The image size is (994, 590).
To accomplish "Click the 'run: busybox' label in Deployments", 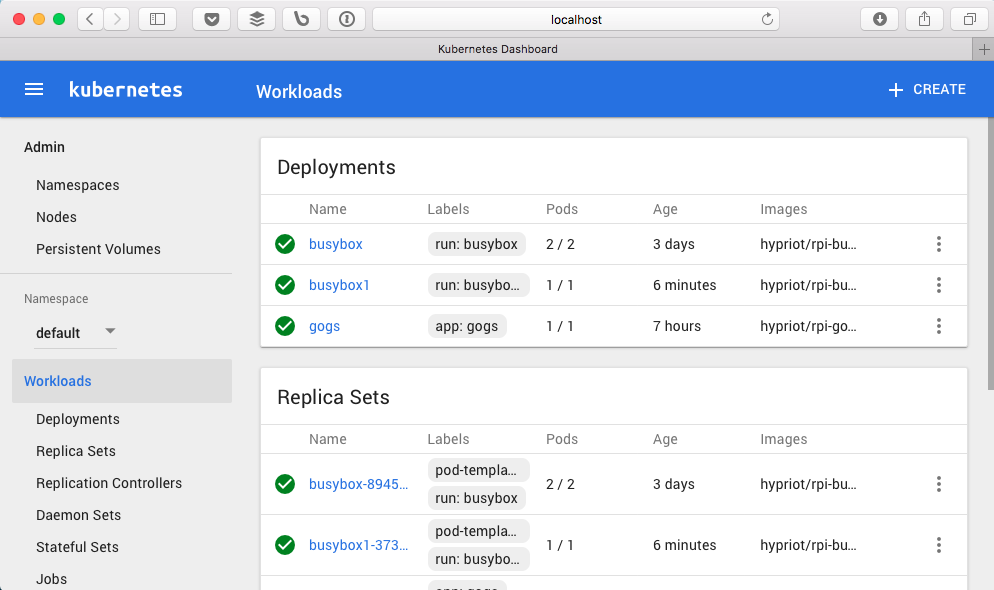I will tap(477, 244).
